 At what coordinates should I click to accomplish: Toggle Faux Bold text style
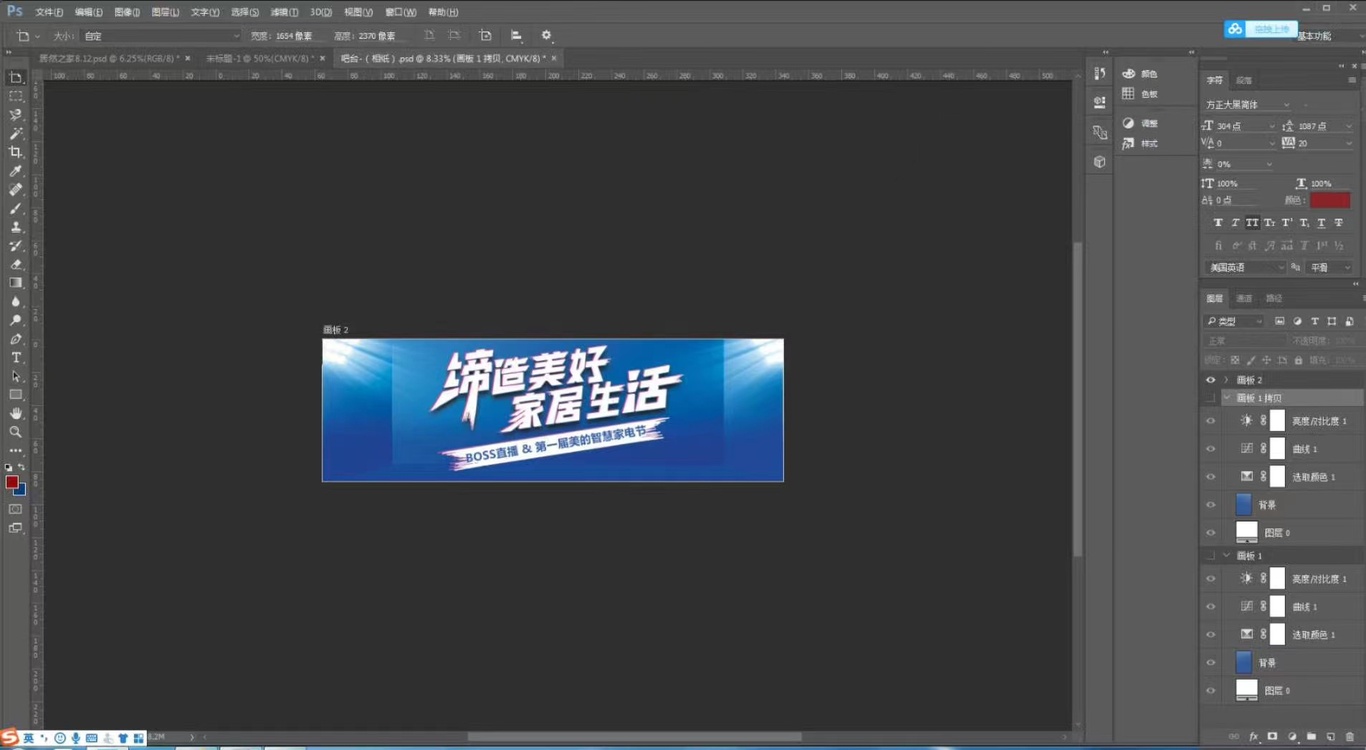tap(1218, 222)
